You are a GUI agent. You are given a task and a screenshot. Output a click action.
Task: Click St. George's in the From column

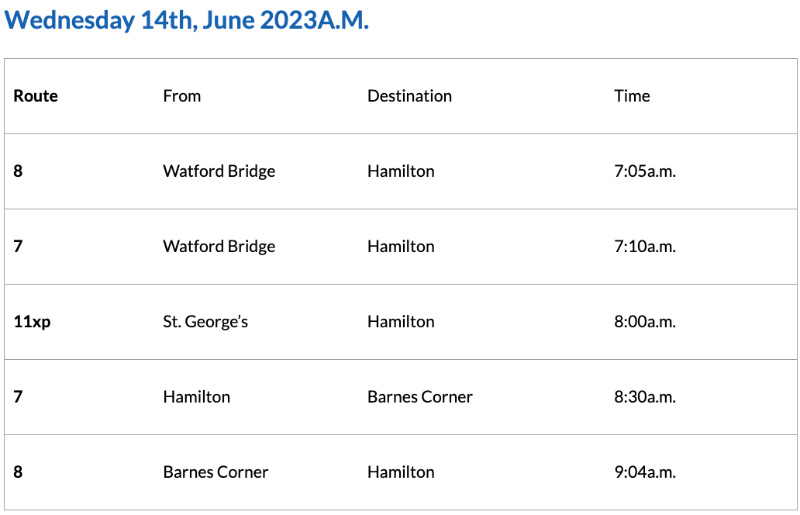tap(205, 321)
